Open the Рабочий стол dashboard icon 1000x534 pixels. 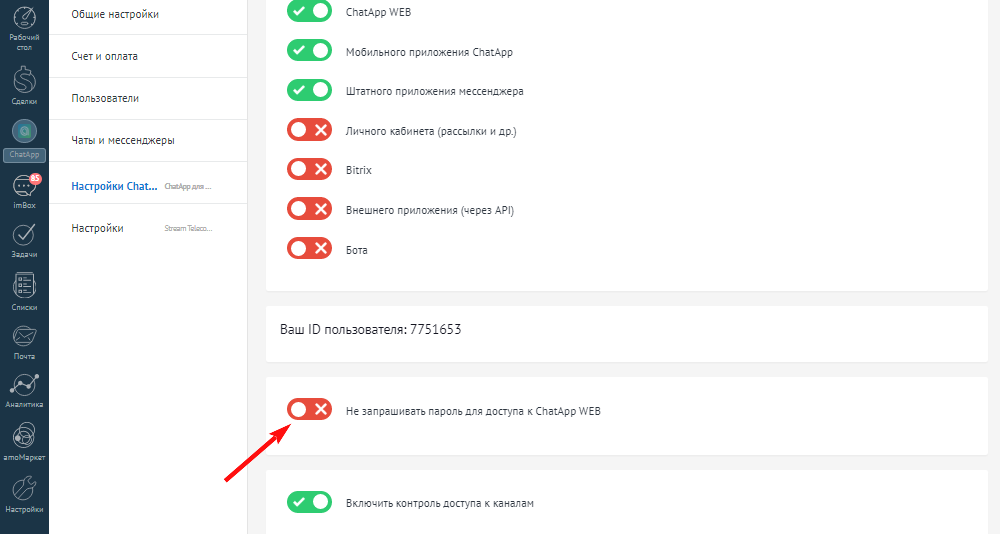(x=24, y=24)
